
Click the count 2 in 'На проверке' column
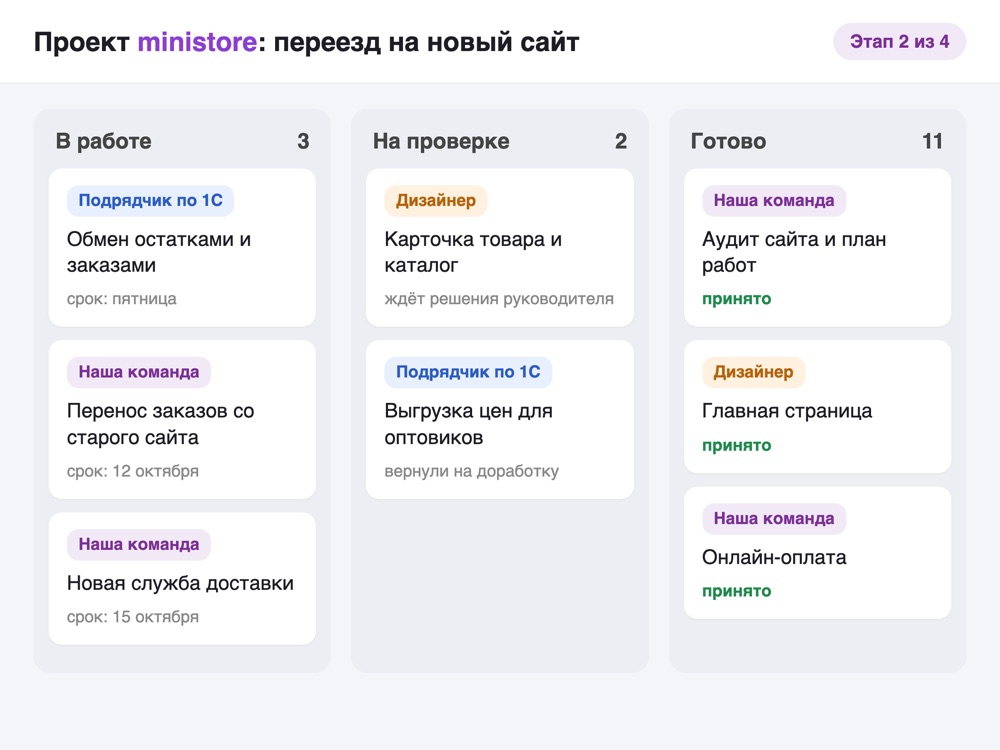pyautogui.click(x=621, y=141)
